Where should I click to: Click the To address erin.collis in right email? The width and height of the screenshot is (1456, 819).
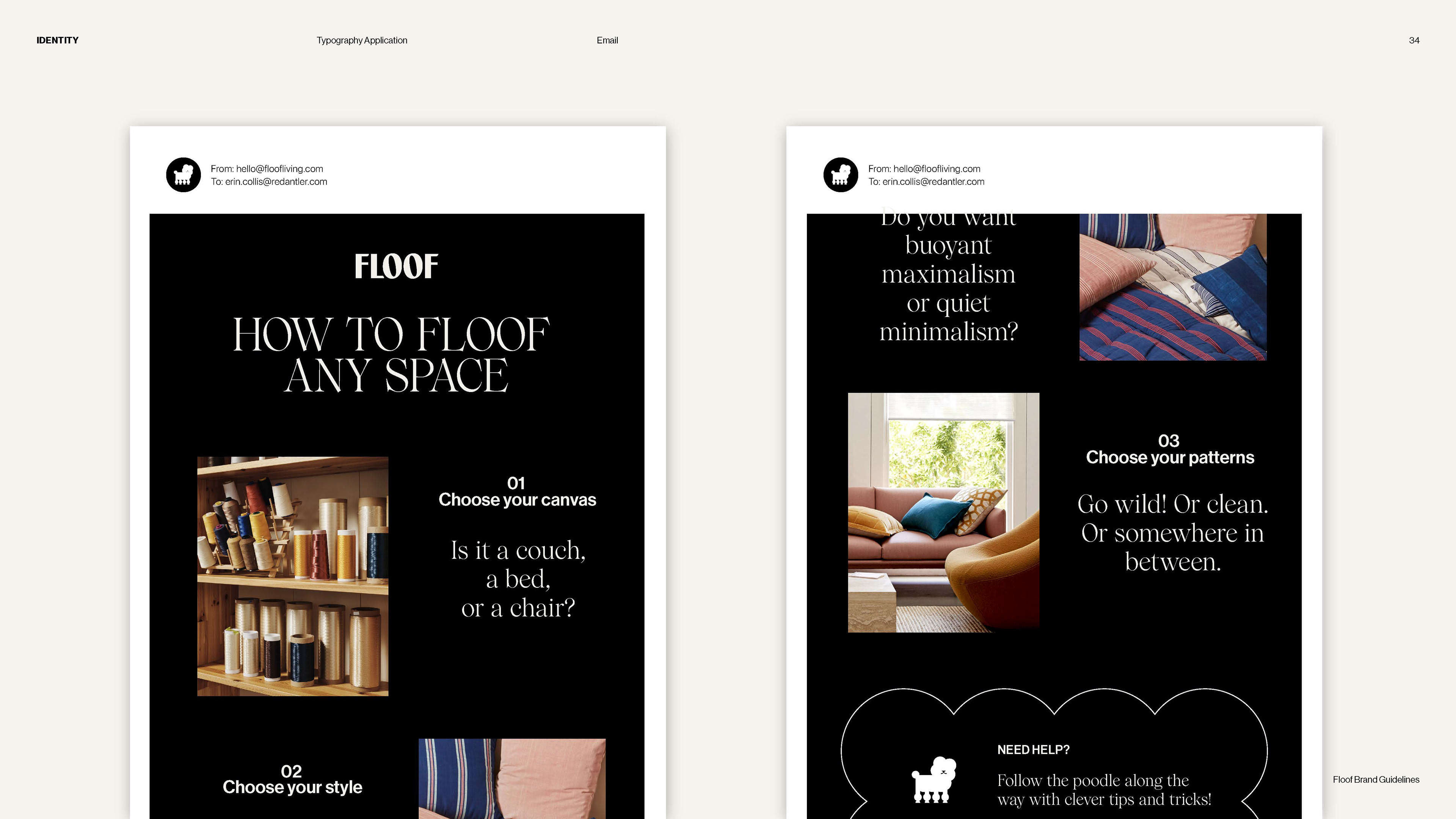(926, 182)
